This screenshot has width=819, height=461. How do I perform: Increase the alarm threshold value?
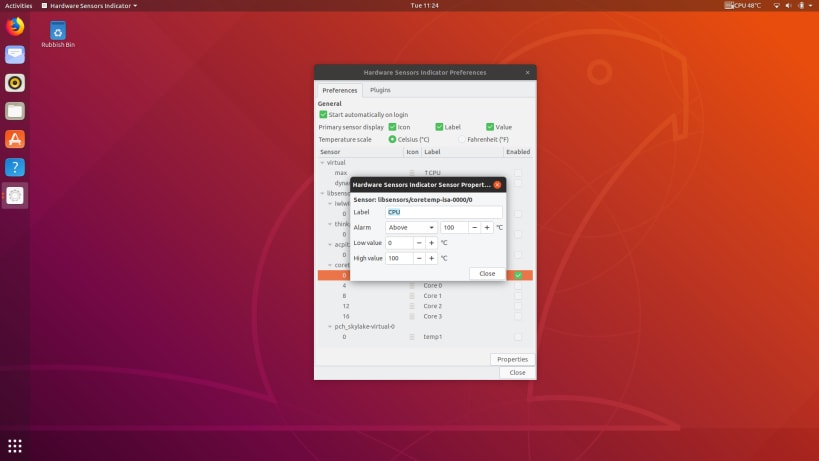pos(487,228)
